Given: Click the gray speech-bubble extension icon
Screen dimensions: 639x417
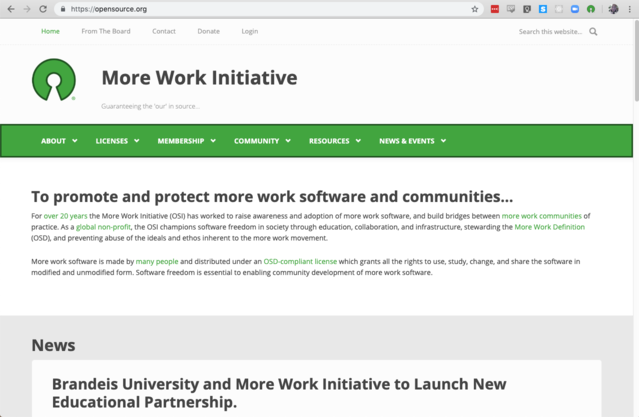Looking at the screenshot, I should (x=511, y=9).
